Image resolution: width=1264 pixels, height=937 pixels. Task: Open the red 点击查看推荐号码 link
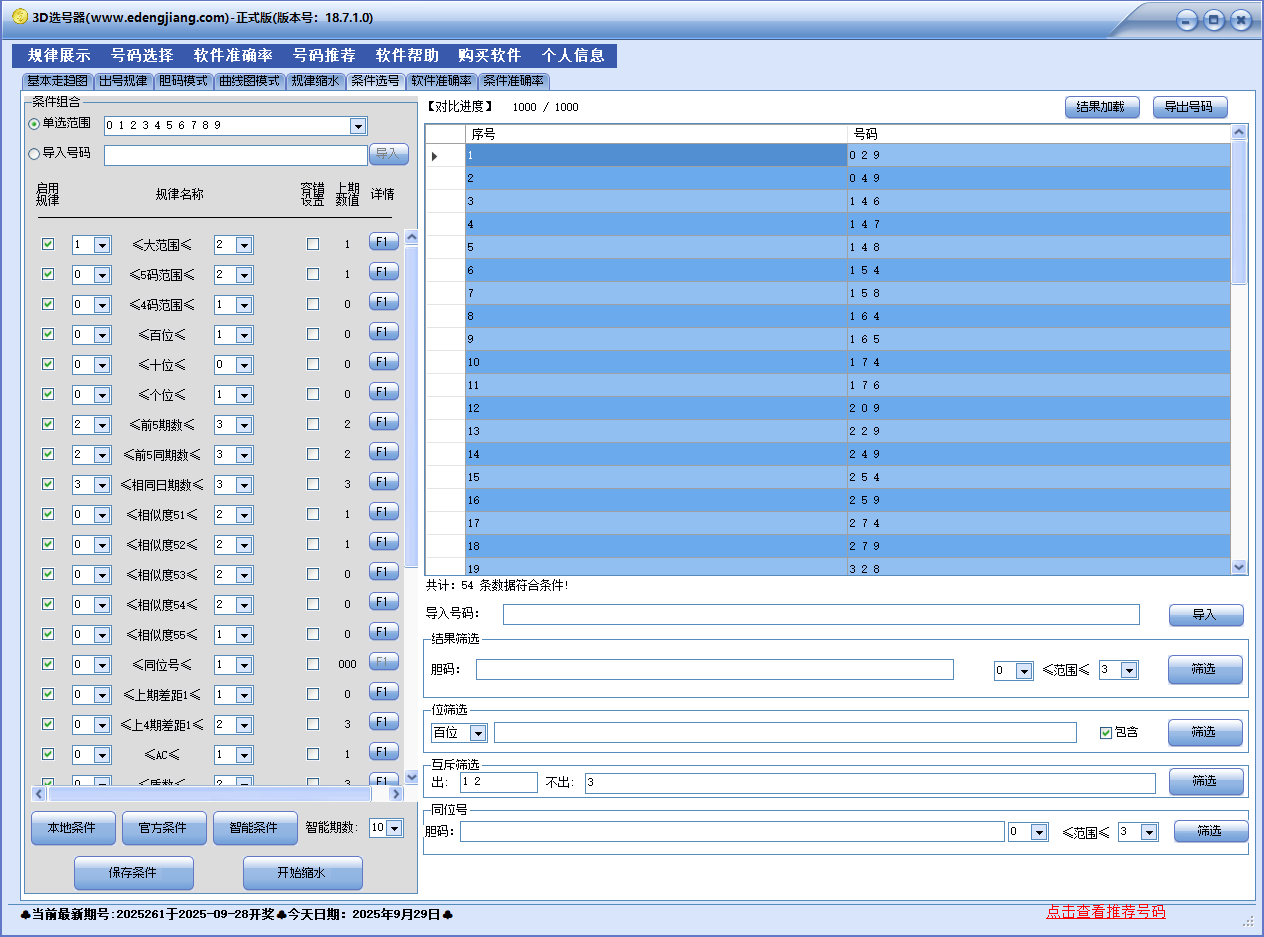[1105, 912]
